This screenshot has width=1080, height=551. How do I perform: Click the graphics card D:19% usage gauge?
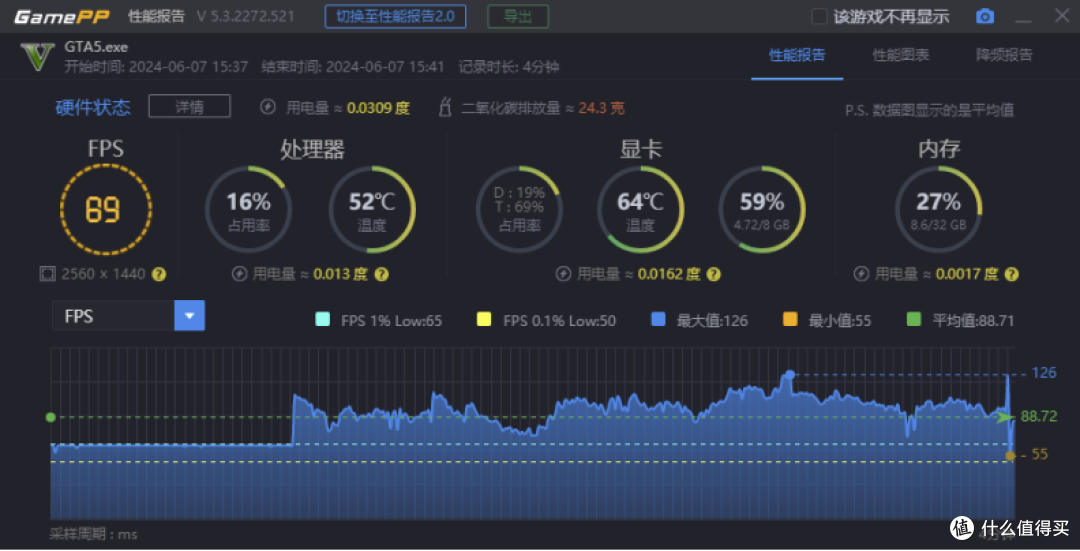point(519,209)
